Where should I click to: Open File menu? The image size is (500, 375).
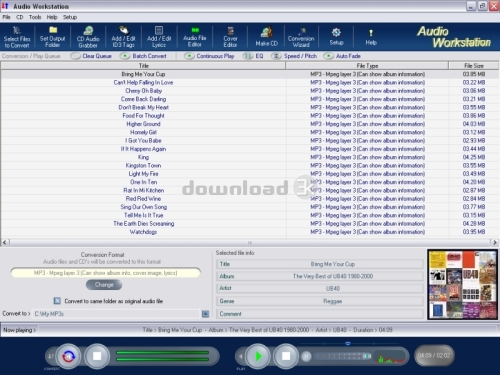[6, 17]
